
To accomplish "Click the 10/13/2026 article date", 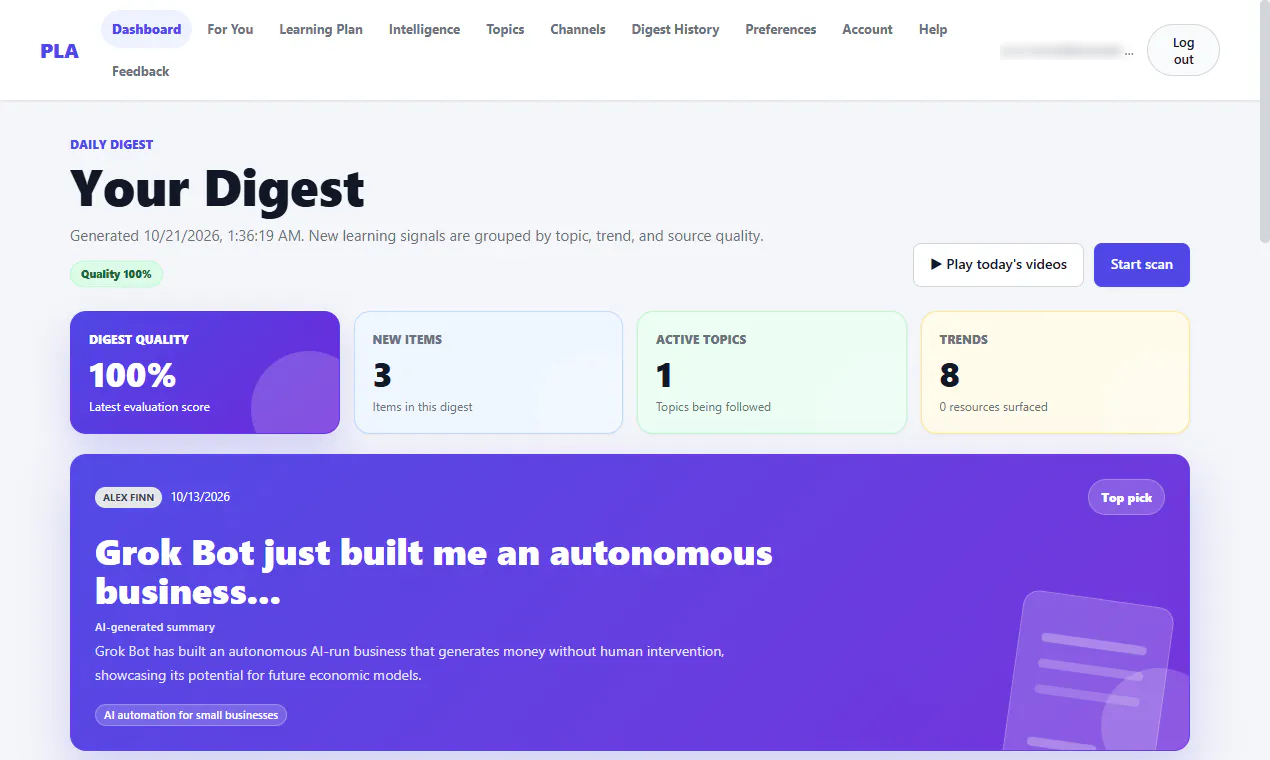I will pos(200,497).
